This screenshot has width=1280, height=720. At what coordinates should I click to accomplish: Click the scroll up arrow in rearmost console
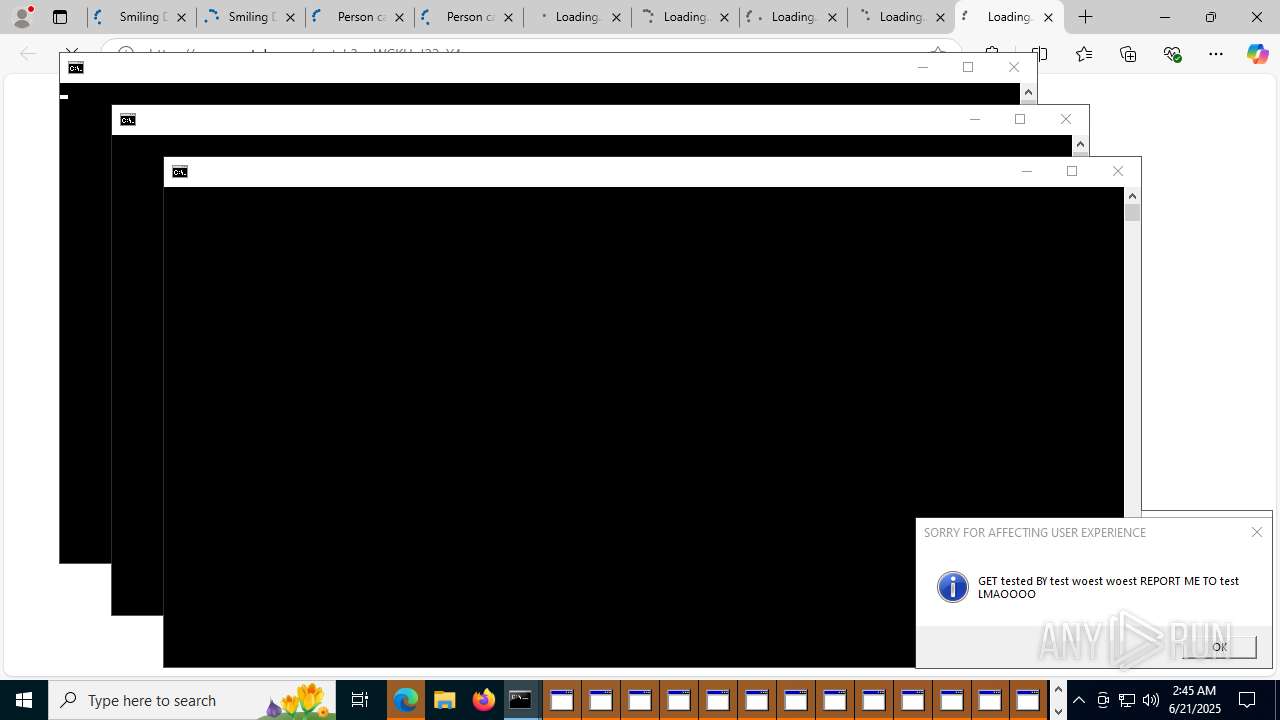coord(1028,92)
